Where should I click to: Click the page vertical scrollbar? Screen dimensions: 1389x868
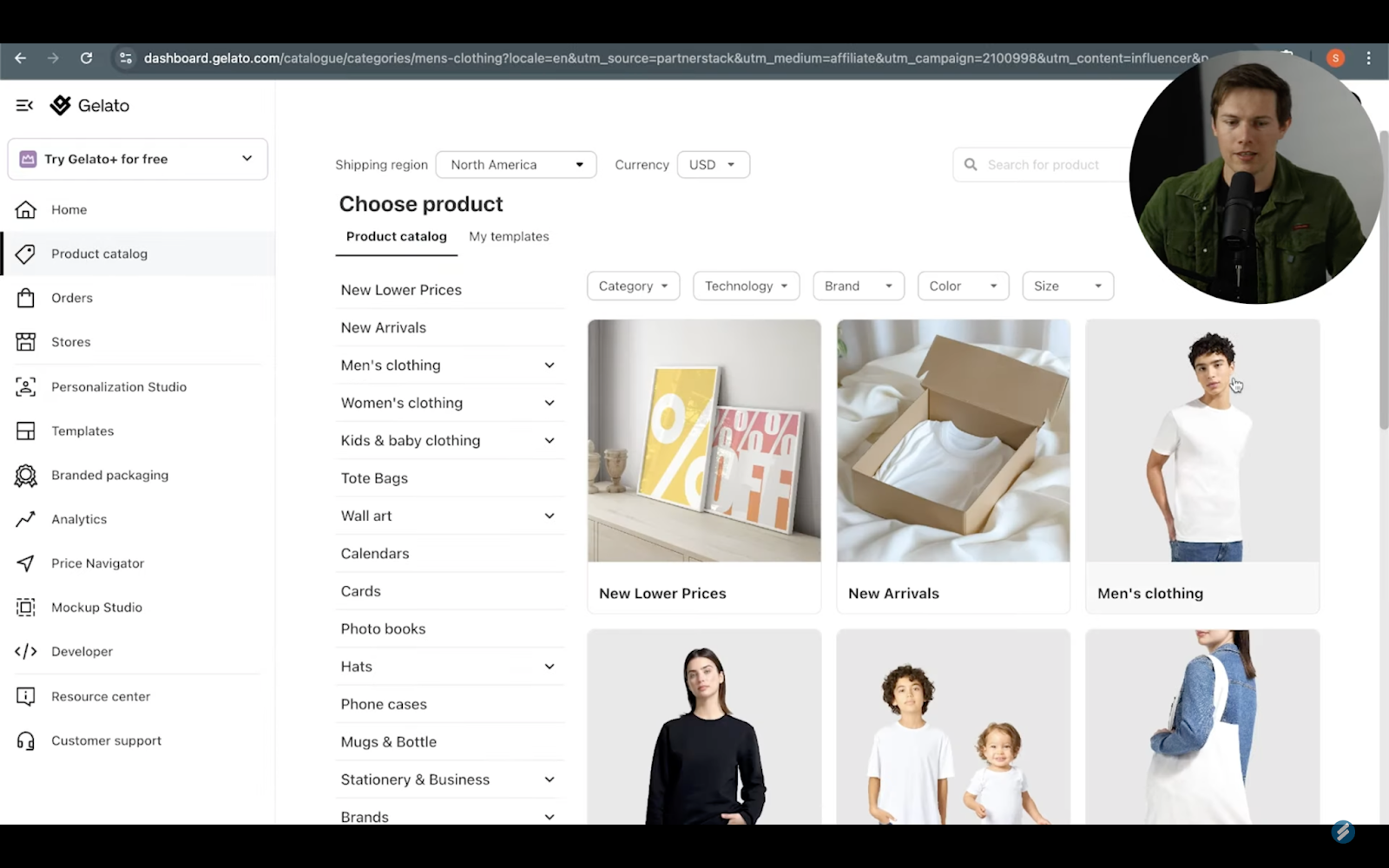[1383, 279]
